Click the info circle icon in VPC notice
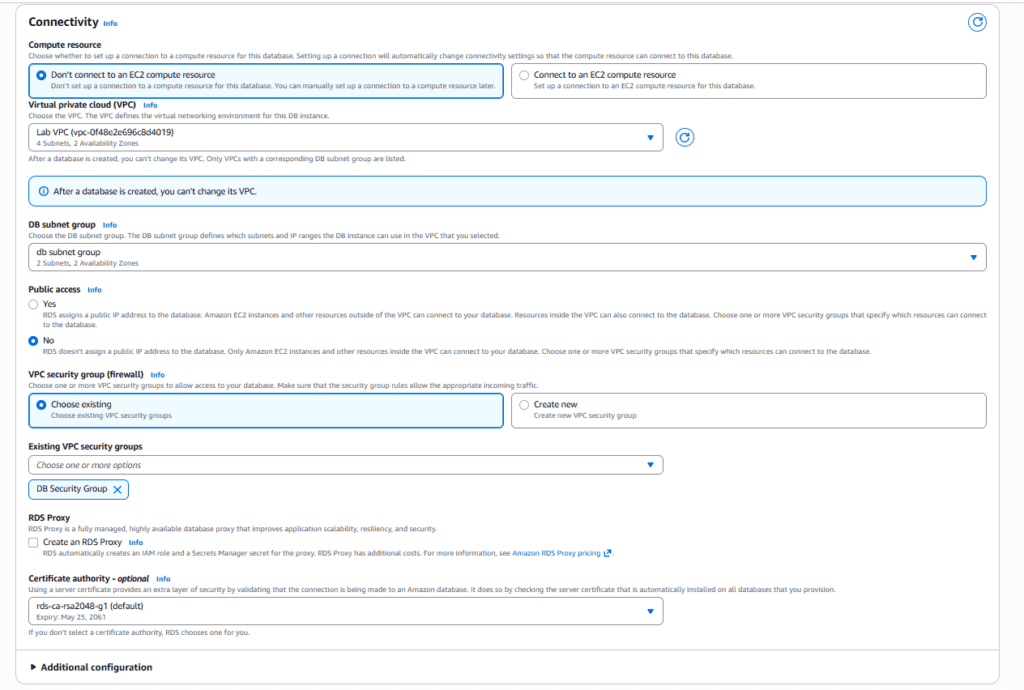The width and height of the screenshot is (1024, 690). 43,191
